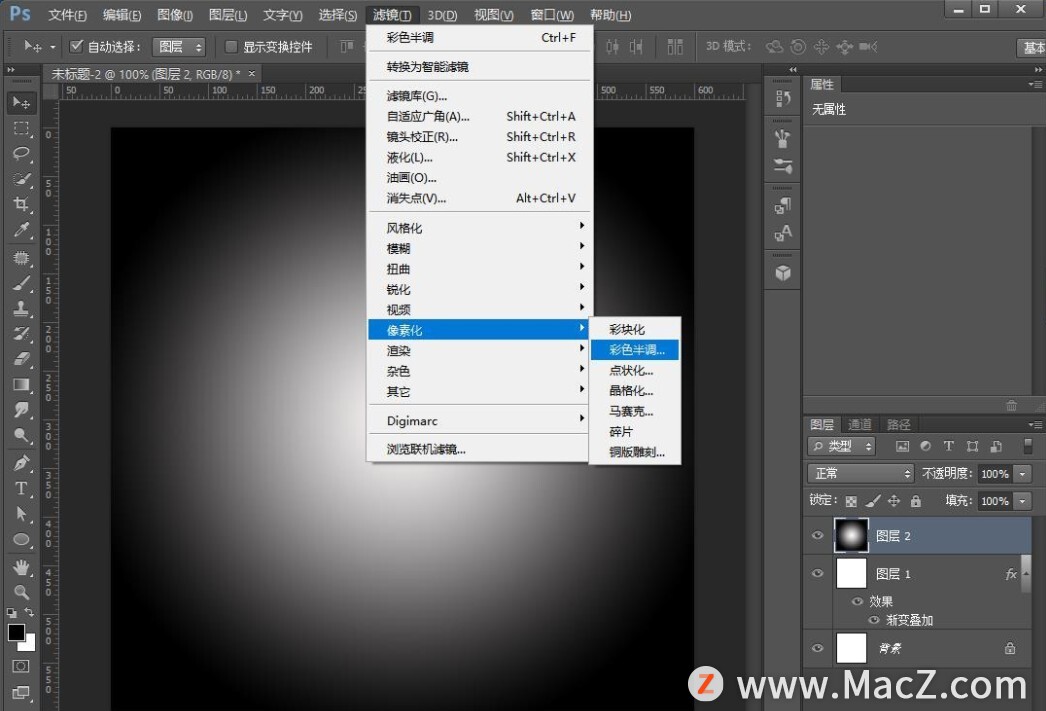Open the 基本 workspace switcher
1046x711 pixels.
point(1031,47)
